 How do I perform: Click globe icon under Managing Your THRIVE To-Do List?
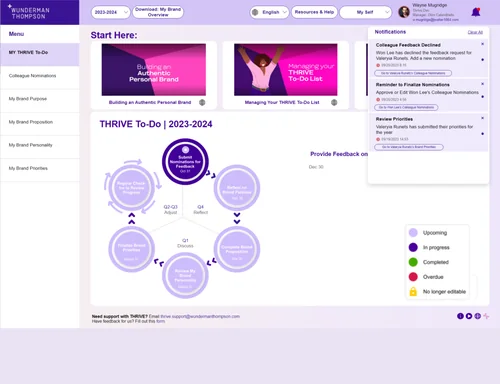click(334, 102)
